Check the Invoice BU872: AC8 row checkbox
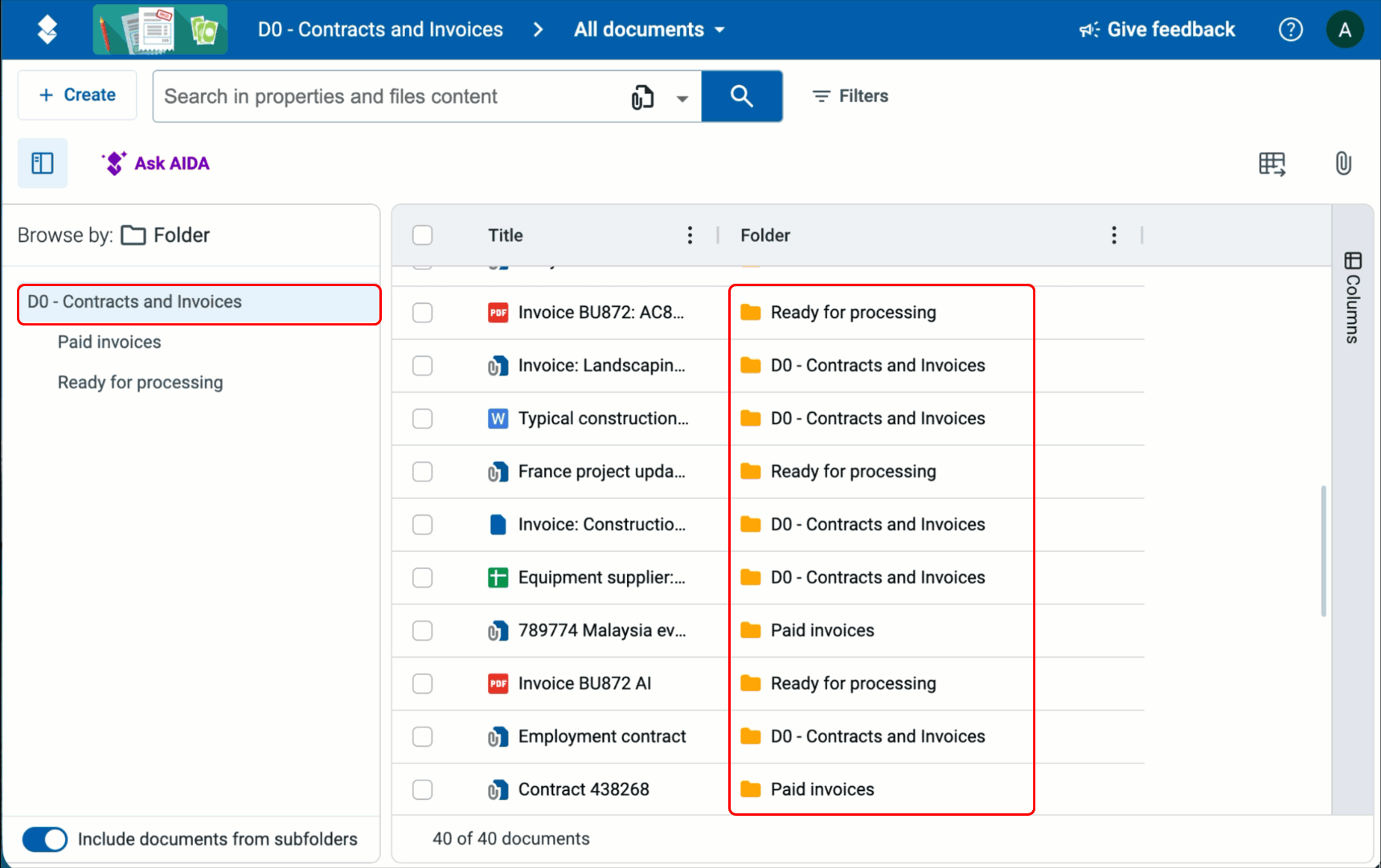Screen dimensions: 1381x868 (x=422, y=313)
